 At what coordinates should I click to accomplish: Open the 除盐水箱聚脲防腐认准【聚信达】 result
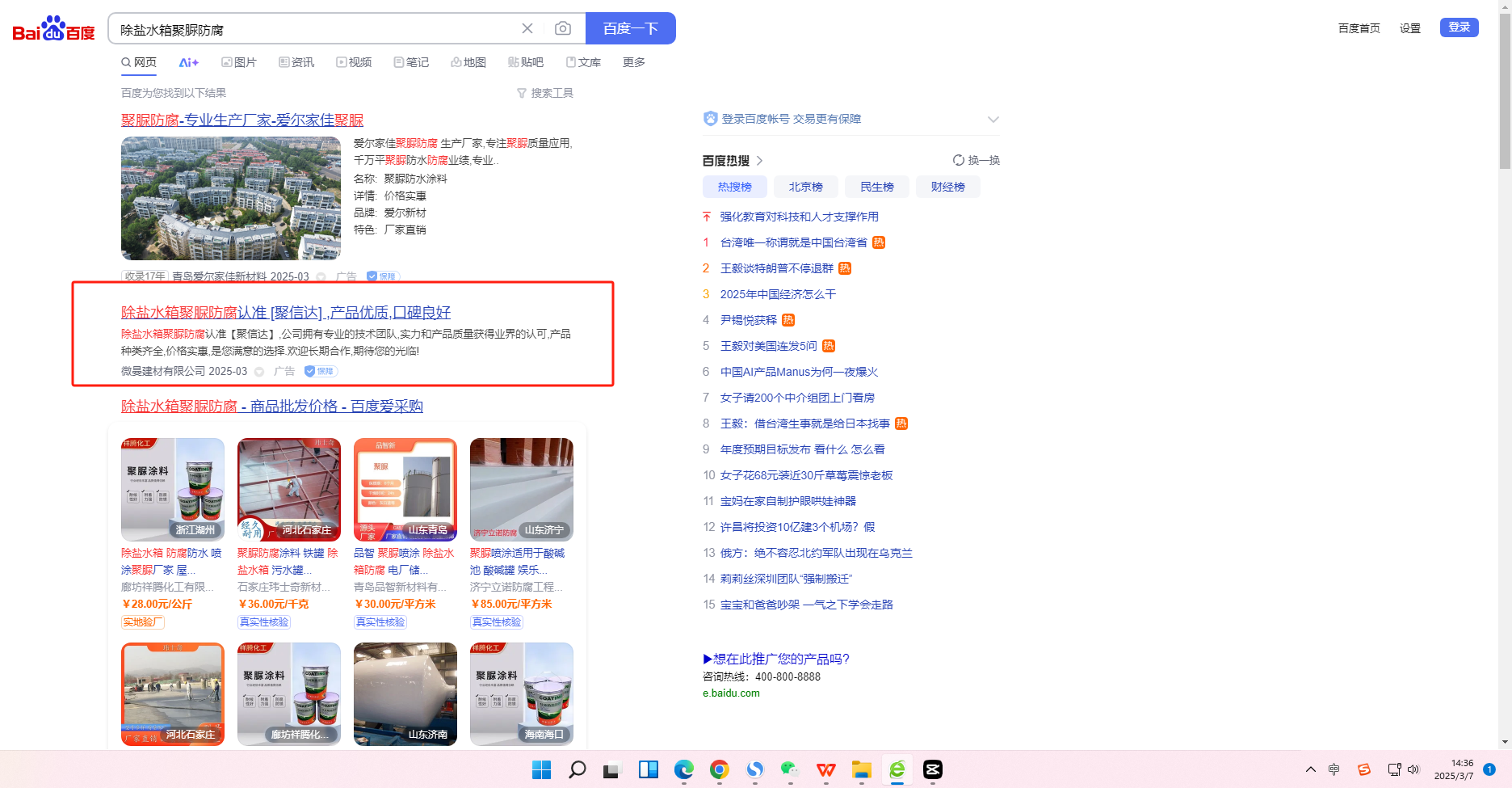pos(286,312)
